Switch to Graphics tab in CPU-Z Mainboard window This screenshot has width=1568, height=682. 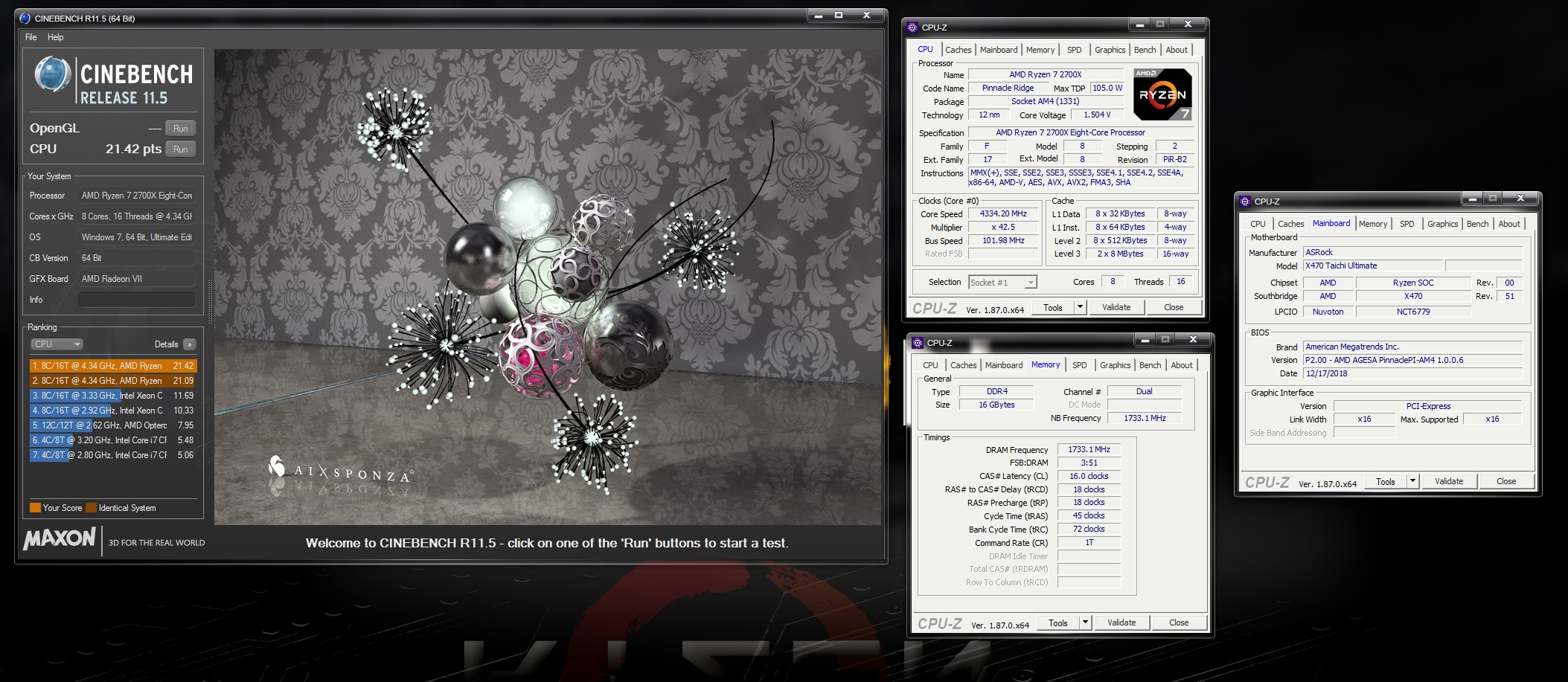[1442, 224]
